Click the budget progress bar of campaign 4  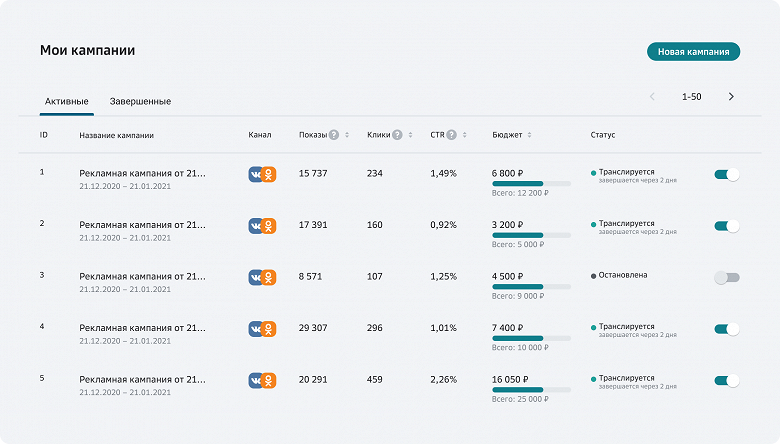click(x=531, y=338)
